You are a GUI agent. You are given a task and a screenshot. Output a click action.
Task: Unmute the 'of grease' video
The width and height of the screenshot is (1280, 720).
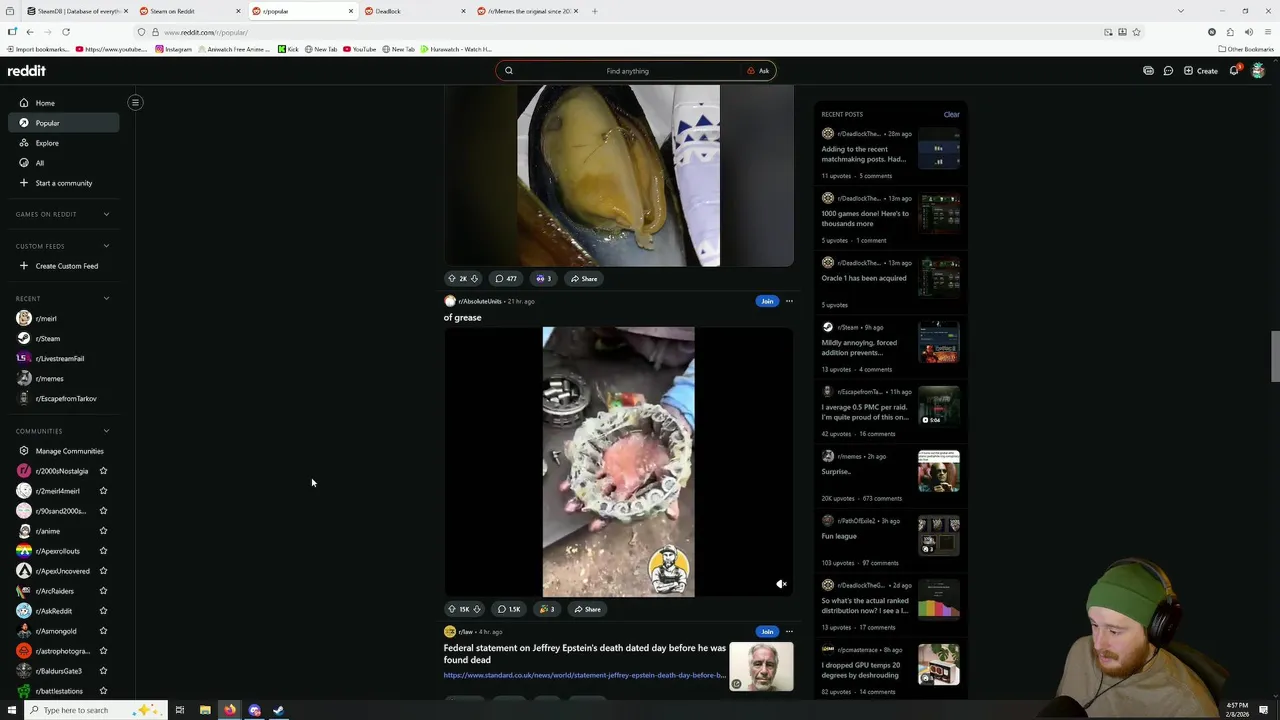[782, 584]
